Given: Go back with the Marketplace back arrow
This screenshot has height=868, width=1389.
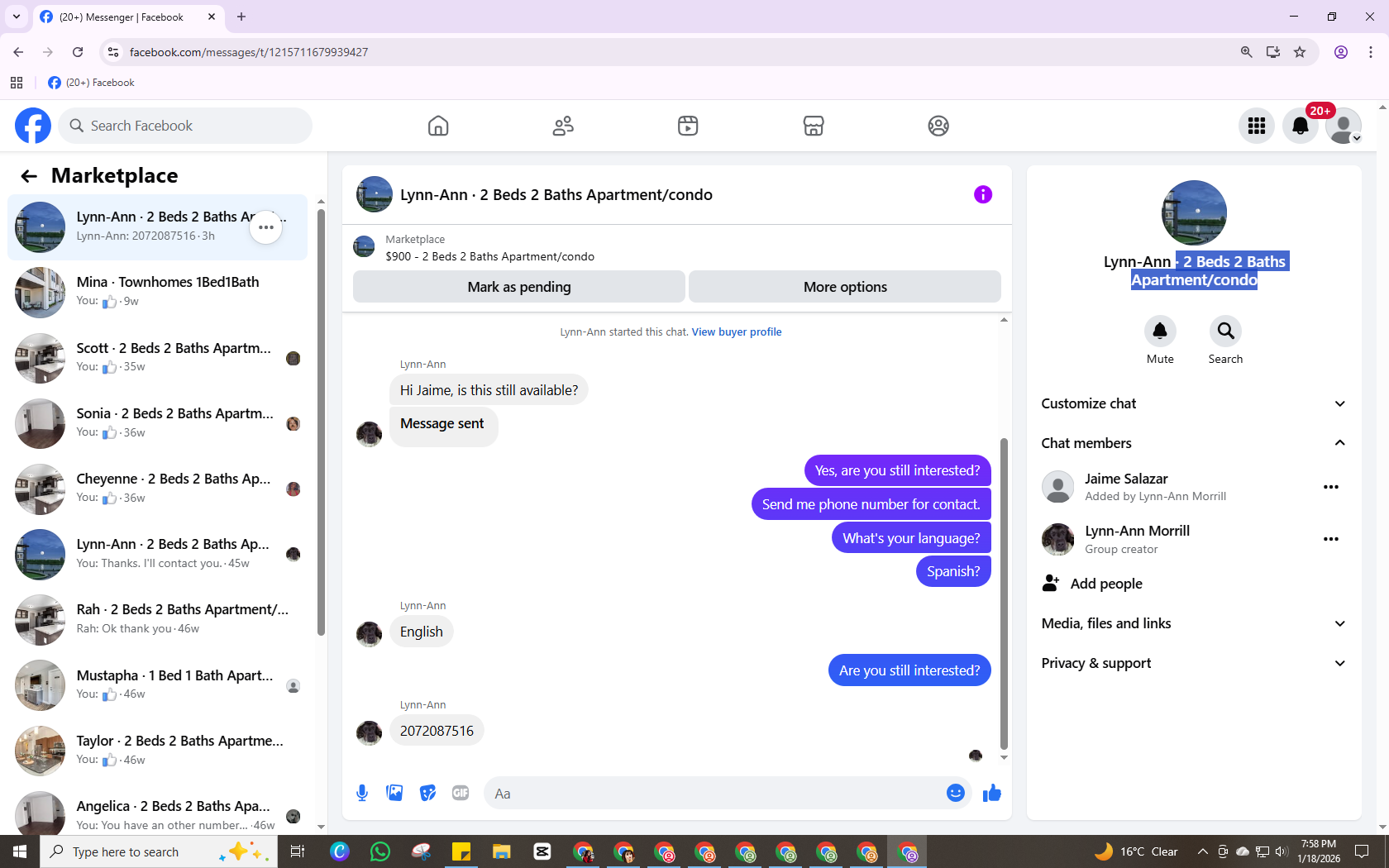Looking at the screenshot, I should tap(29, 176).
